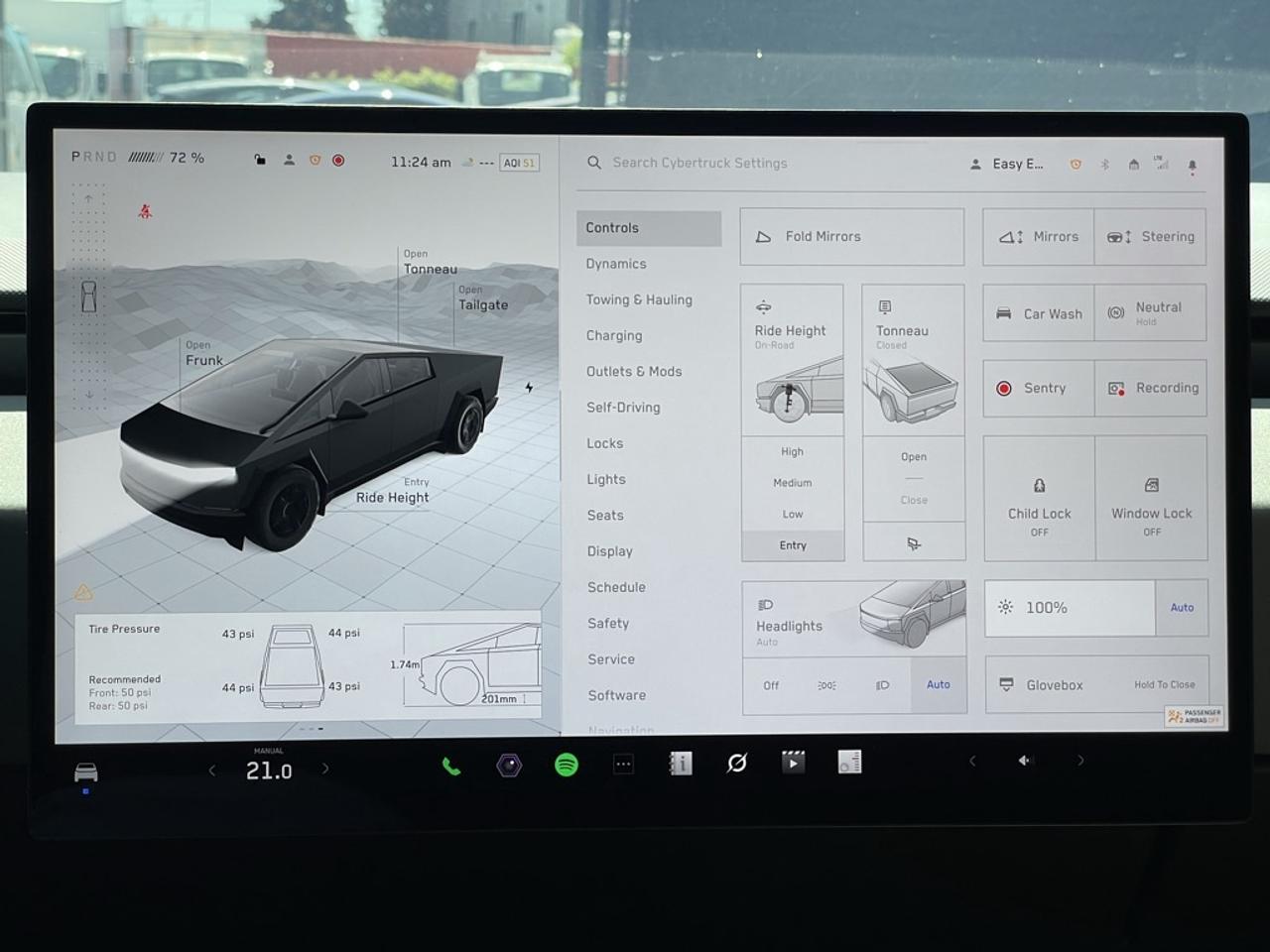Click the tire pressure warning triangle icon
This screenshot has width=1270, height=952.
coord(84,592)
